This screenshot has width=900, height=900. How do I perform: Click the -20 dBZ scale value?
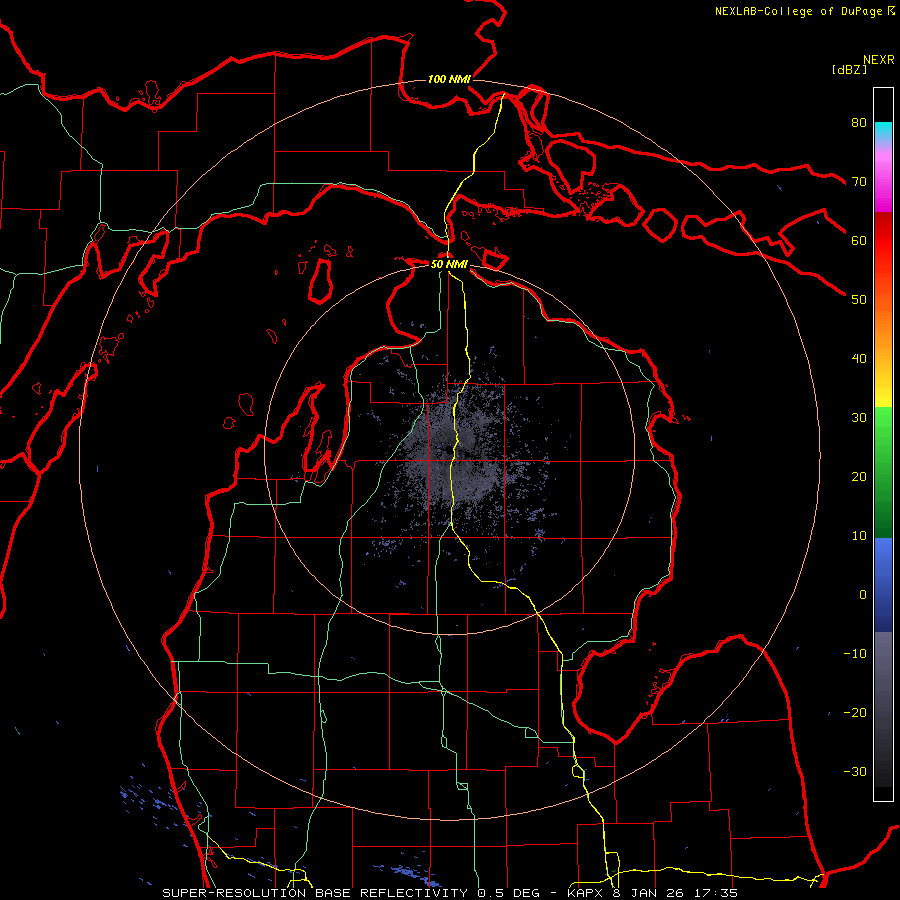(855, 713)
